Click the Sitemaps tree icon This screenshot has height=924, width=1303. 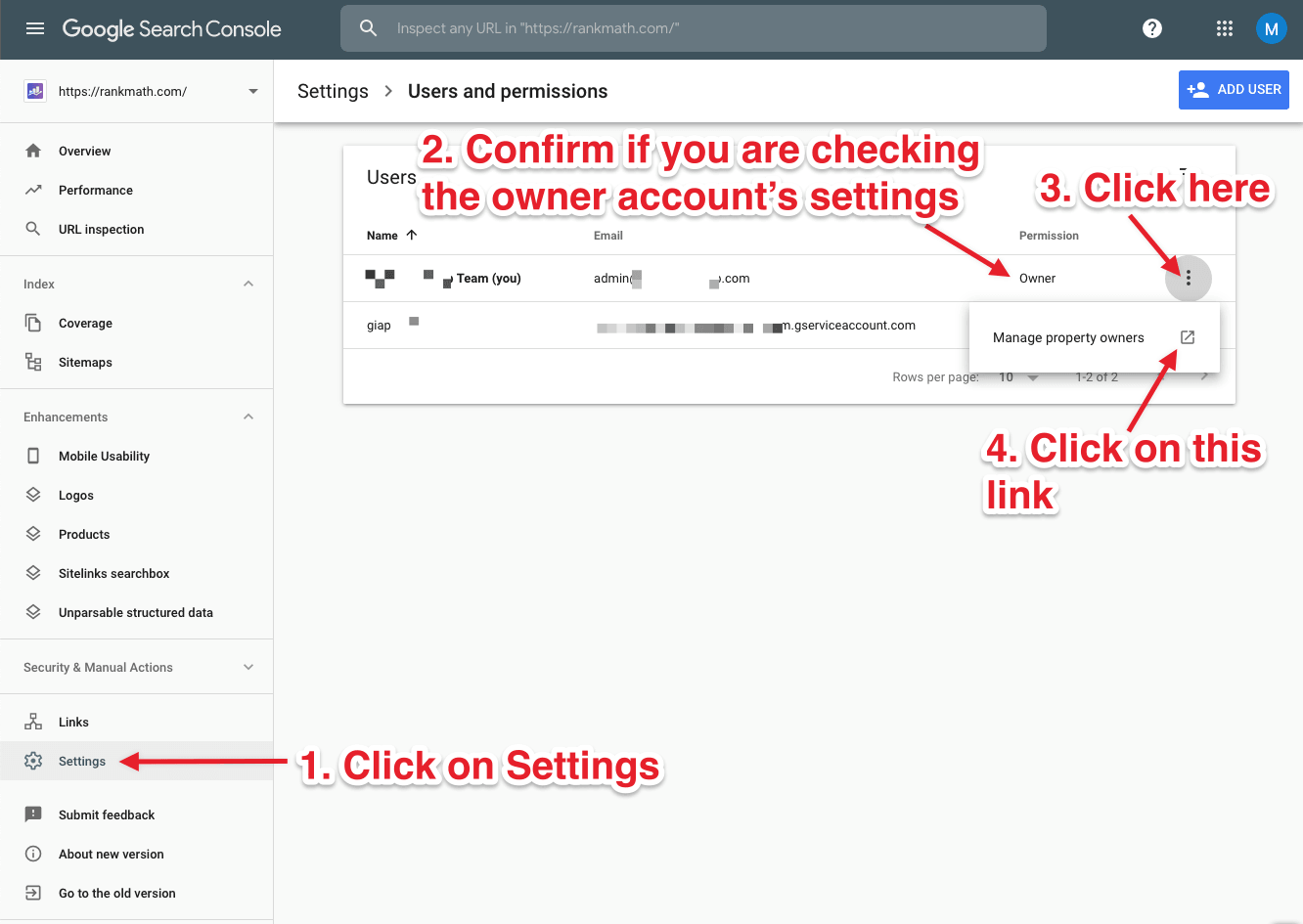(x=33, y=362)
